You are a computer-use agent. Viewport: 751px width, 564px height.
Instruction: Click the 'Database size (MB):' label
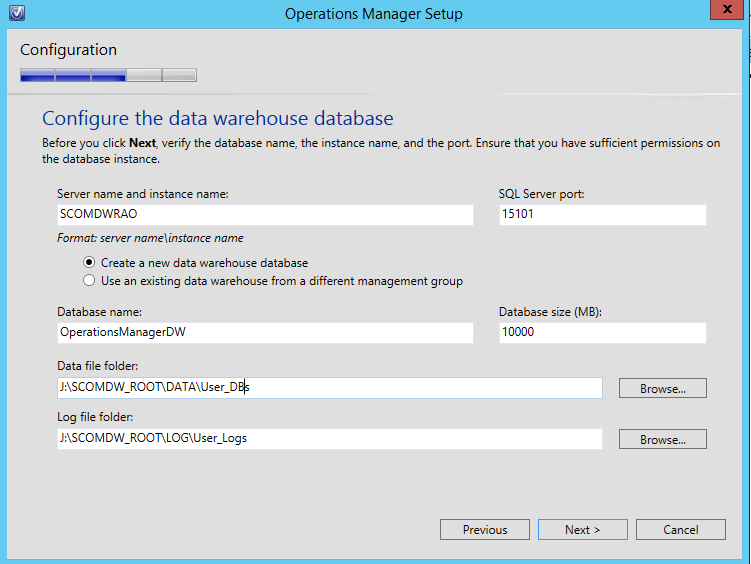(x=550, y=312)
